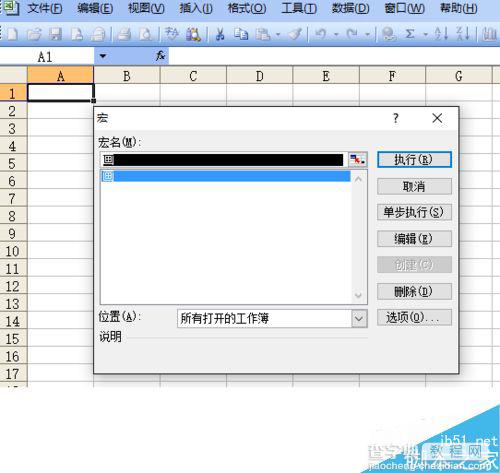Click the Research binoculars toolbar icon
Screen dimensions: 500x473
pos(194,34)
